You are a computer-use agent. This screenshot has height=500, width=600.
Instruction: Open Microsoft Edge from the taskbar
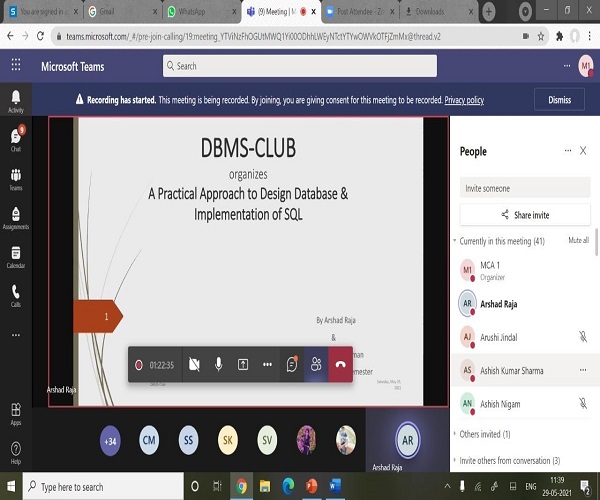pyautogui.click(x=288, y=486)
